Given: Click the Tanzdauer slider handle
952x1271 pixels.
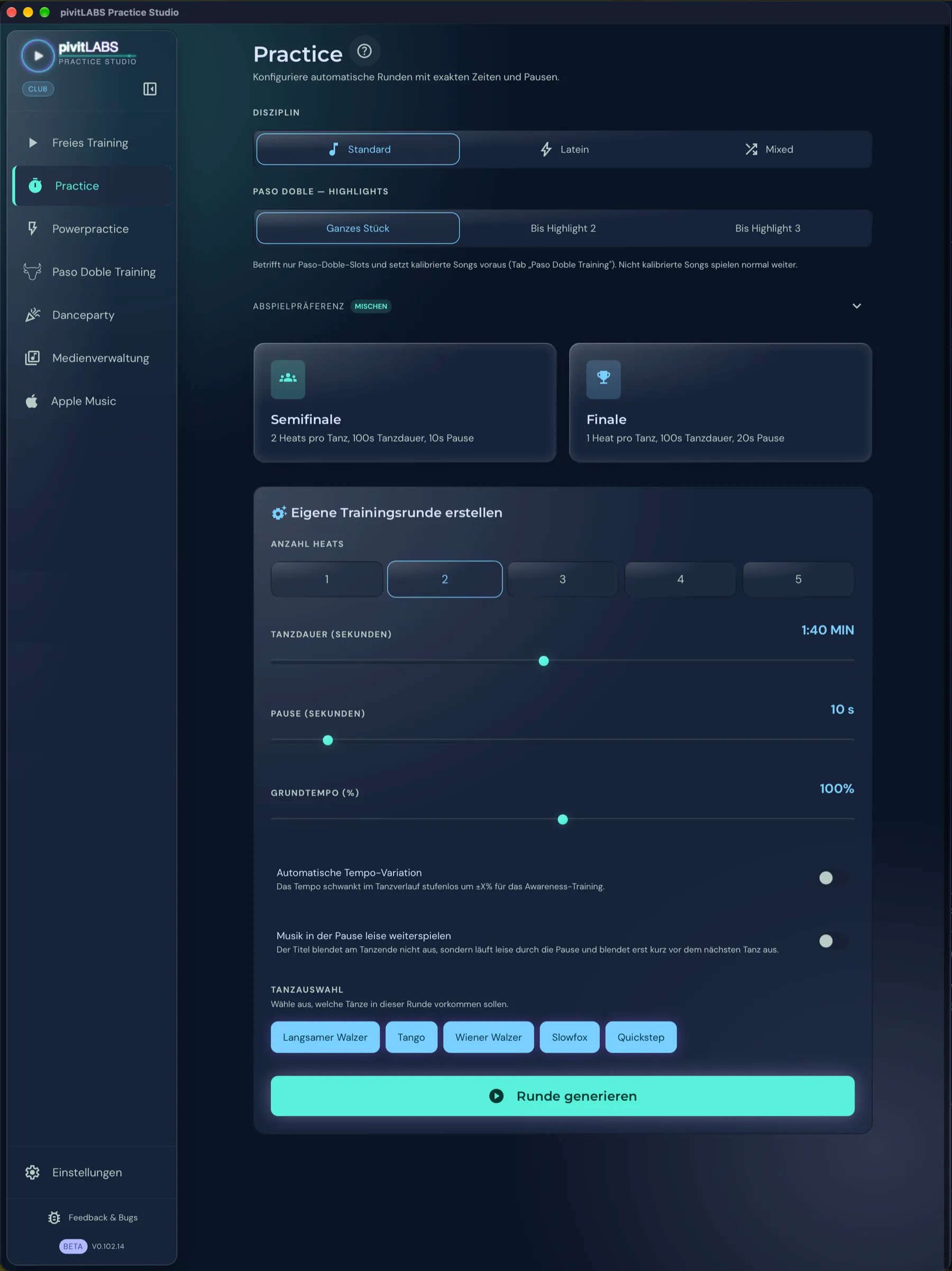Looking at the screenshot, I should tap(544, 661).
